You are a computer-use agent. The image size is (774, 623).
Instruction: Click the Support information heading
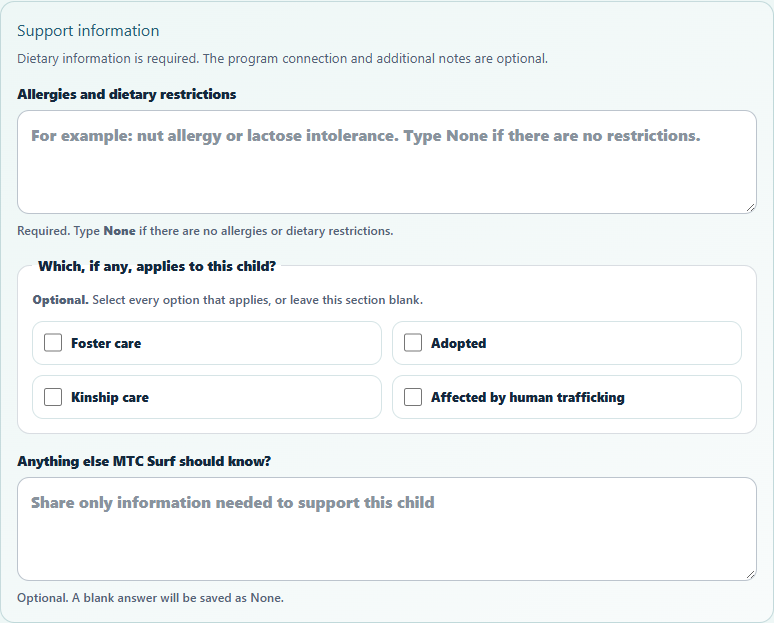88,31
